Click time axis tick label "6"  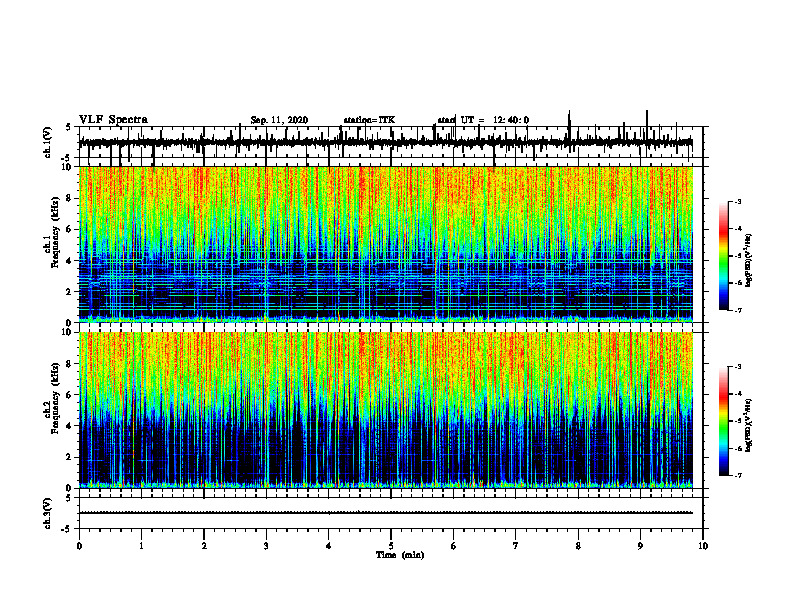(x=454, y=546)
